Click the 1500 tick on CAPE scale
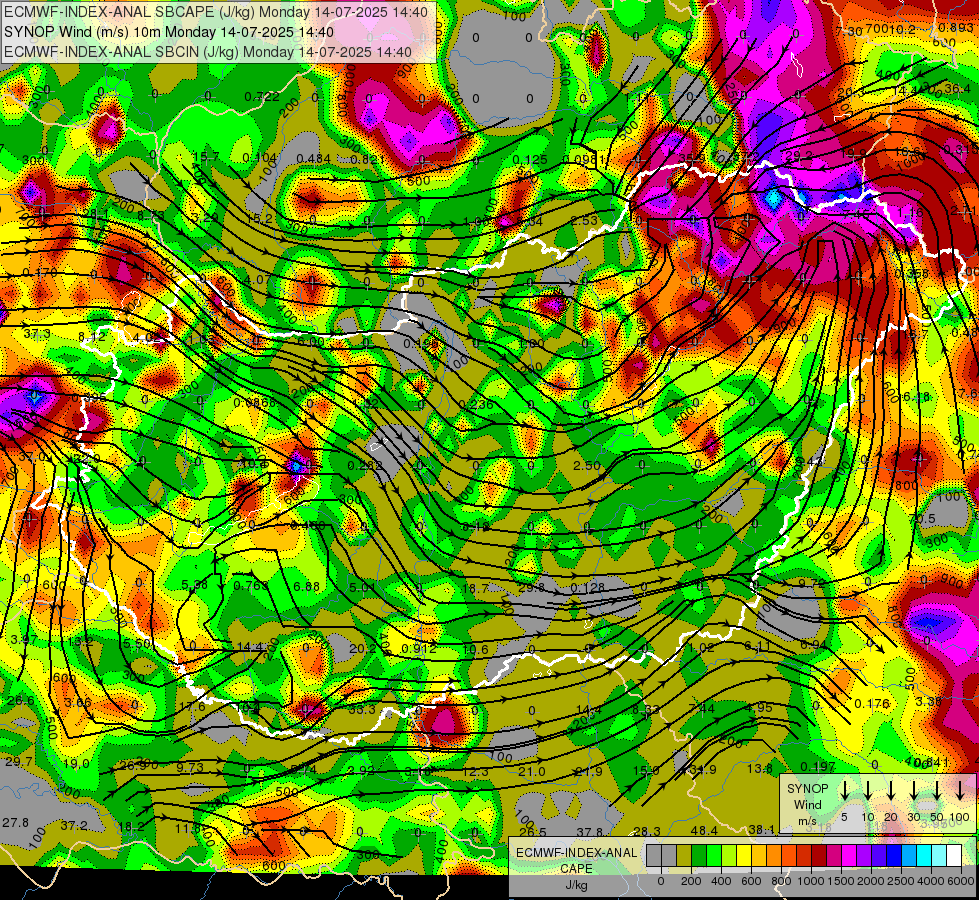This screenshot has height=900, width=979. click(x=841, y=881)
